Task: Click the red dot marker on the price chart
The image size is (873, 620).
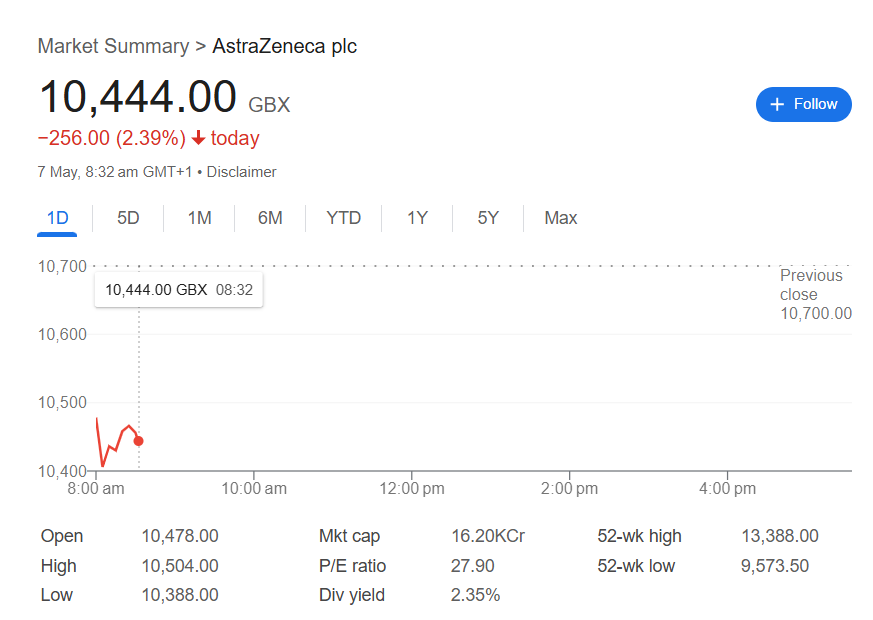Action: pyautogui.click(x=139, y=441)
